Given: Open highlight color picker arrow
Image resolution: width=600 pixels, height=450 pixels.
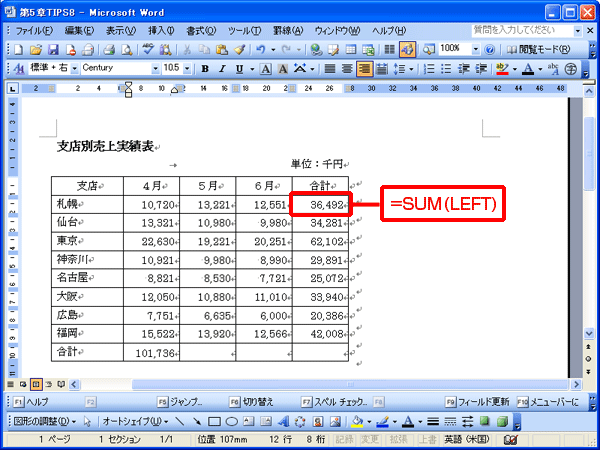Looking at the screenshot, I should (x=514, y=69).
